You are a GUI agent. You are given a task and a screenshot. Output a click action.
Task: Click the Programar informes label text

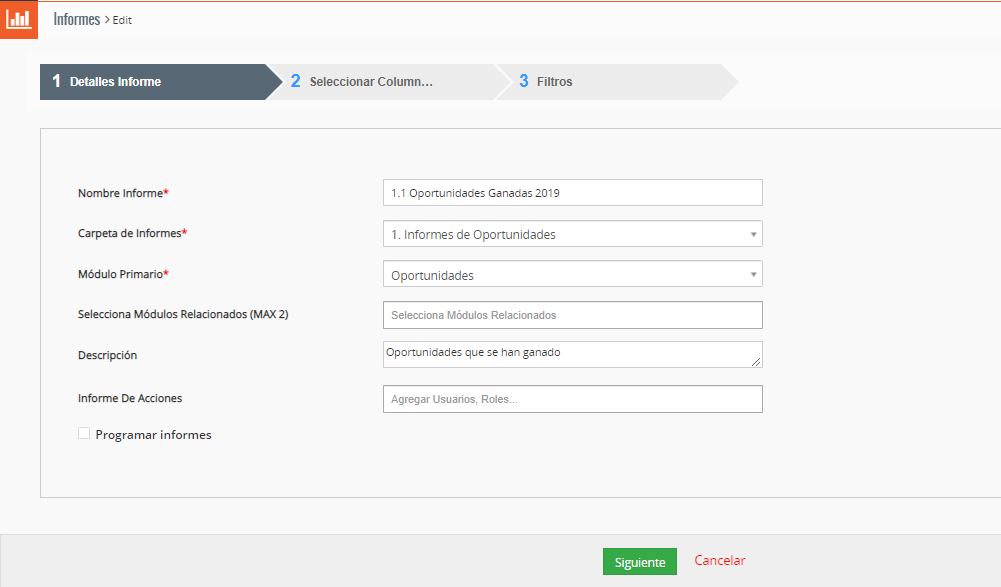click(153, 435)
